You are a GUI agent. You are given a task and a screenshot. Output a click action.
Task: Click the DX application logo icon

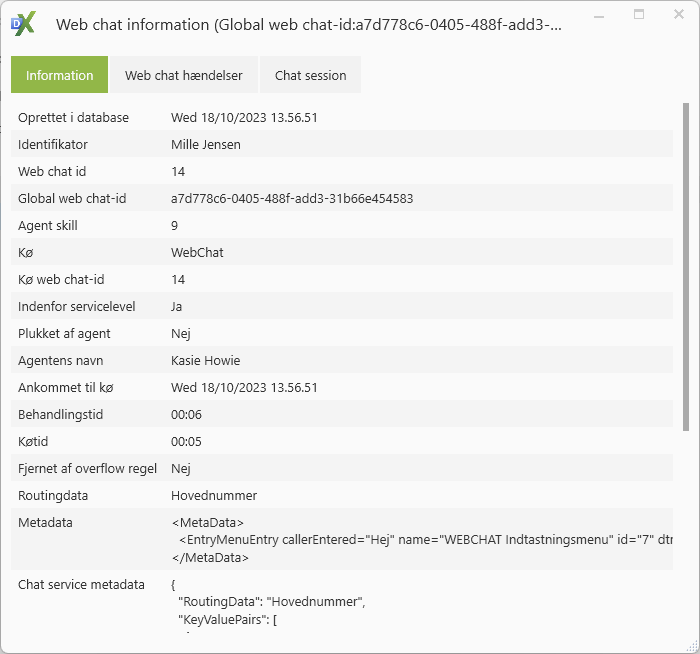23,25
